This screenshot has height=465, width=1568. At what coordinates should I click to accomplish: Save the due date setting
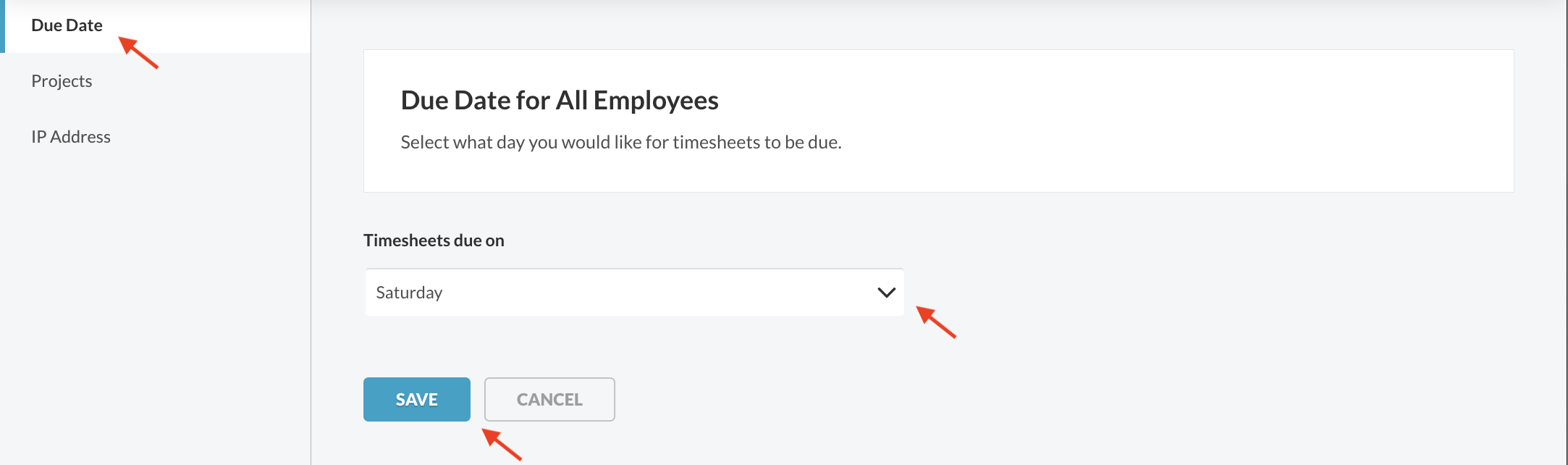tap(416, 399)
